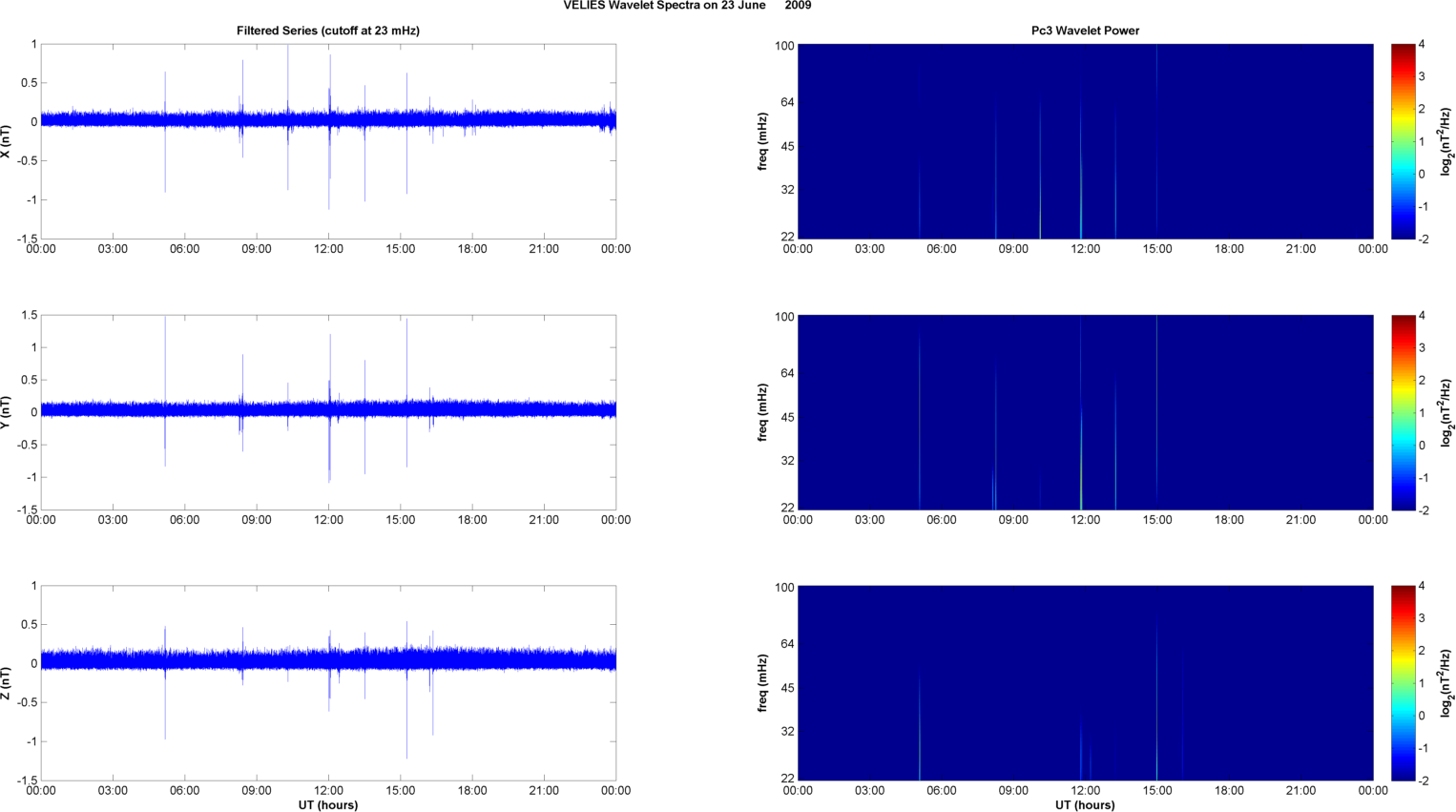Click 'freq (mHz)' label of top wavelet plot

click(x=763, y=141)
